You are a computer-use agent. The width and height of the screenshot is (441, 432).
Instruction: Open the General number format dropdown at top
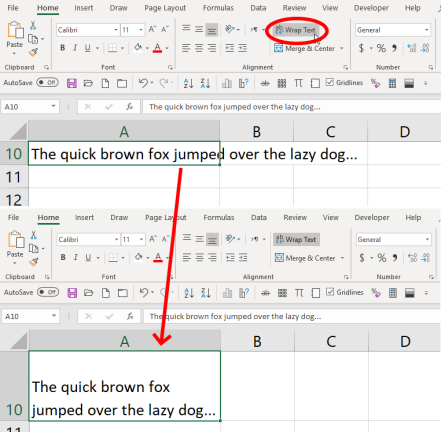[x=426, y=30]
